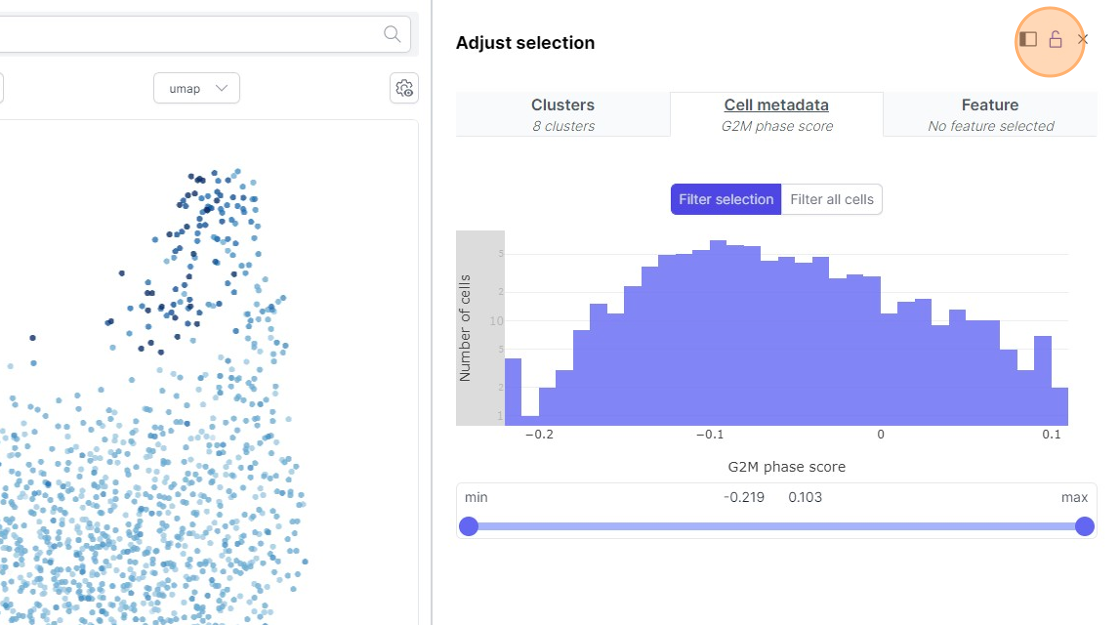Viewport: 1120px width, 625px height.
Task: Click the tallest histogram bar near -0.1
Action: (717, 330)
